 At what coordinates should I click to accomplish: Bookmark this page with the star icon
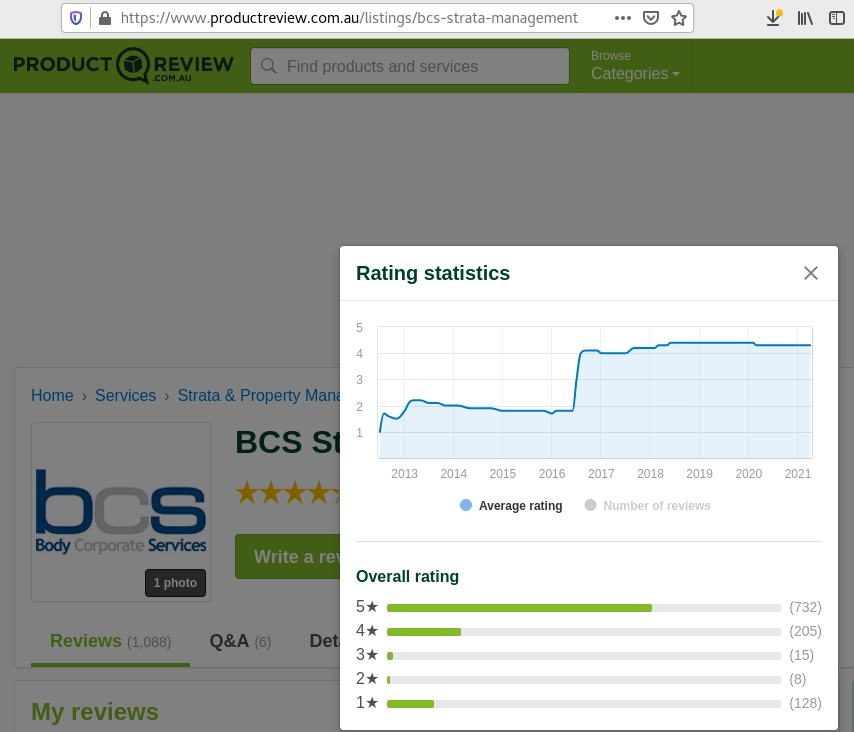pos(679,19)
